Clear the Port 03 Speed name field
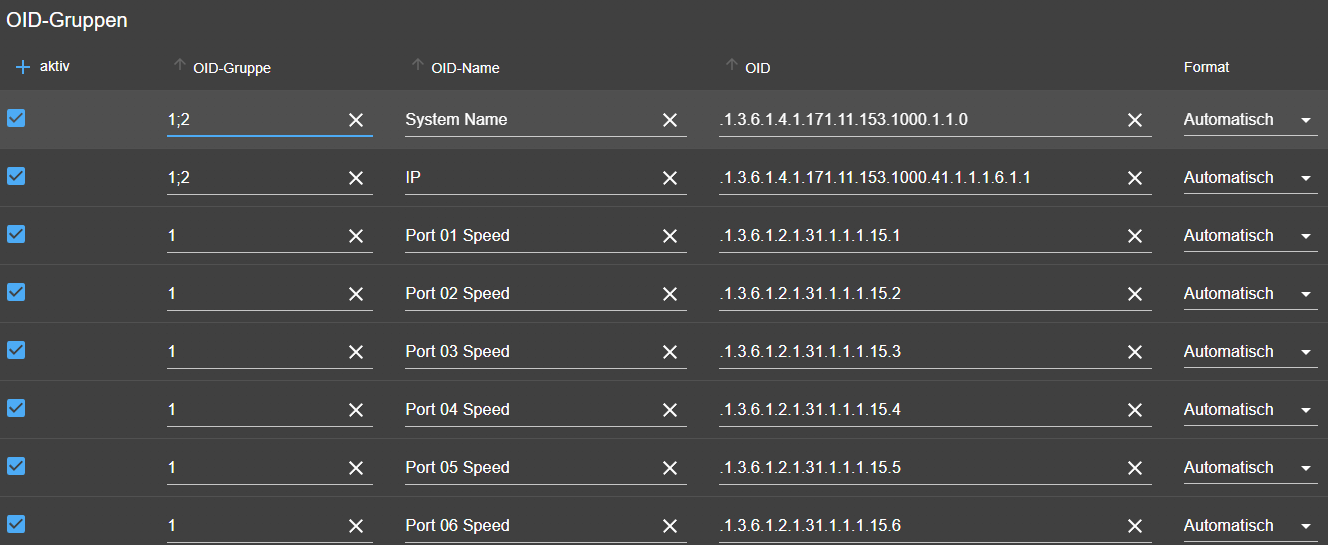Image resolution: width=1328 pixels, height=545 pixels. point(670,352)
